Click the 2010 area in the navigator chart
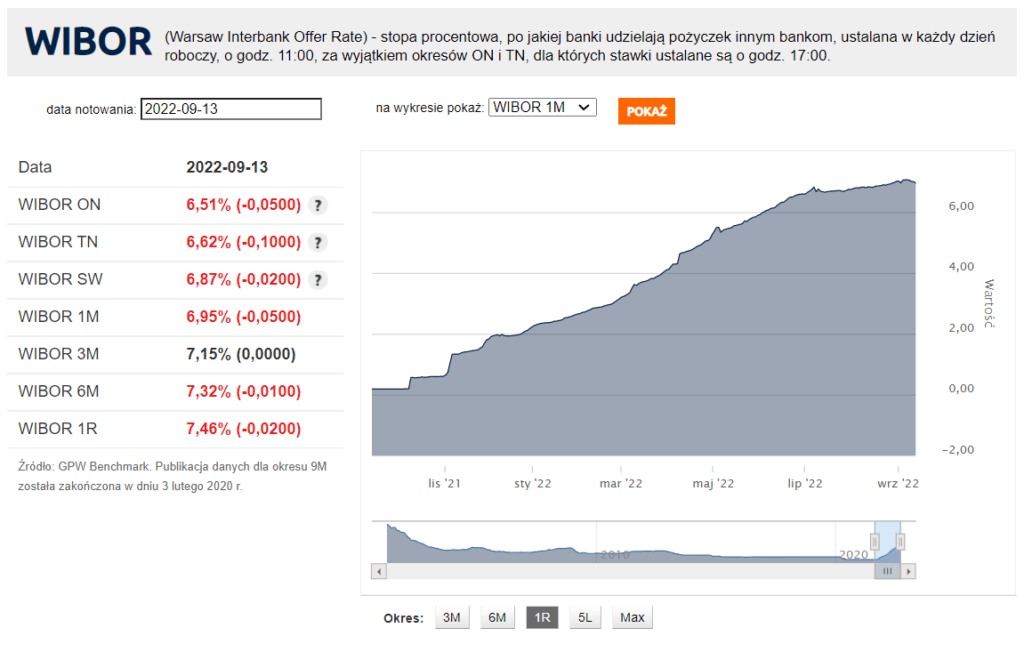Image resolution: width=1024 pixels, height=652 pixels. click(615, 552)
